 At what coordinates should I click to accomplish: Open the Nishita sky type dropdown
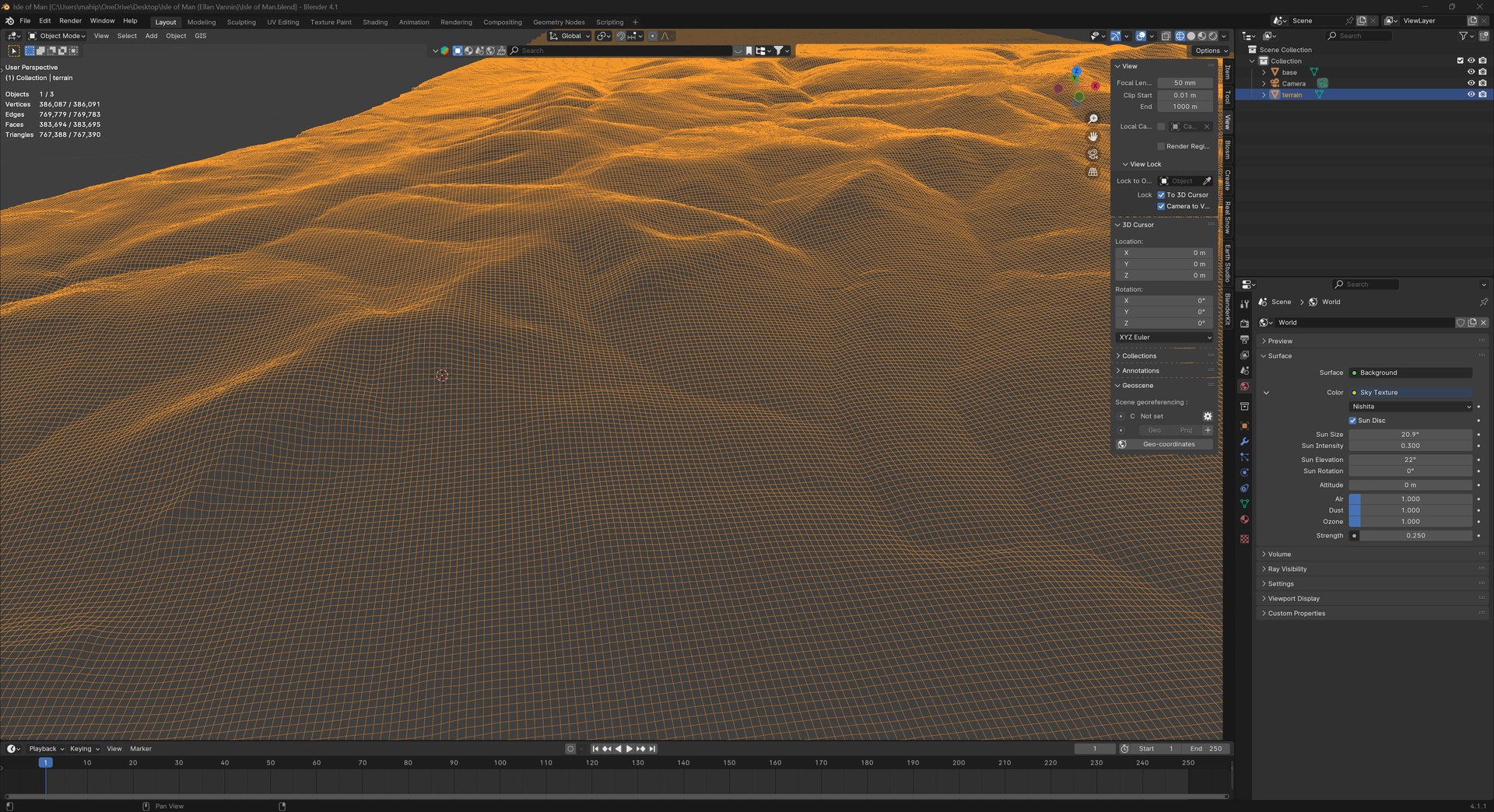(x=1410, y=407)
